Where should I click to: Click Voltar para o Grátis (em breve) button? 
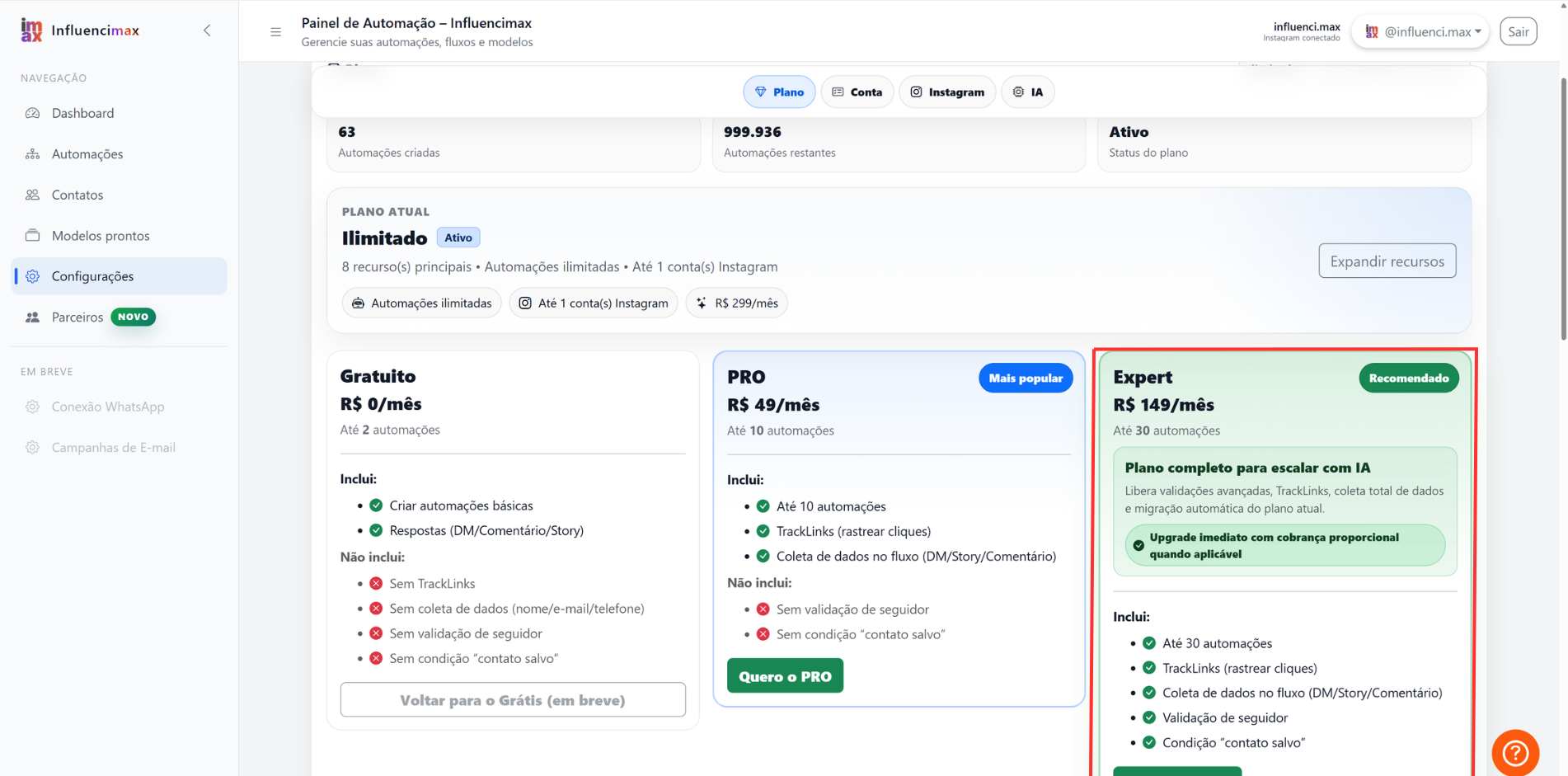point(513,699)
